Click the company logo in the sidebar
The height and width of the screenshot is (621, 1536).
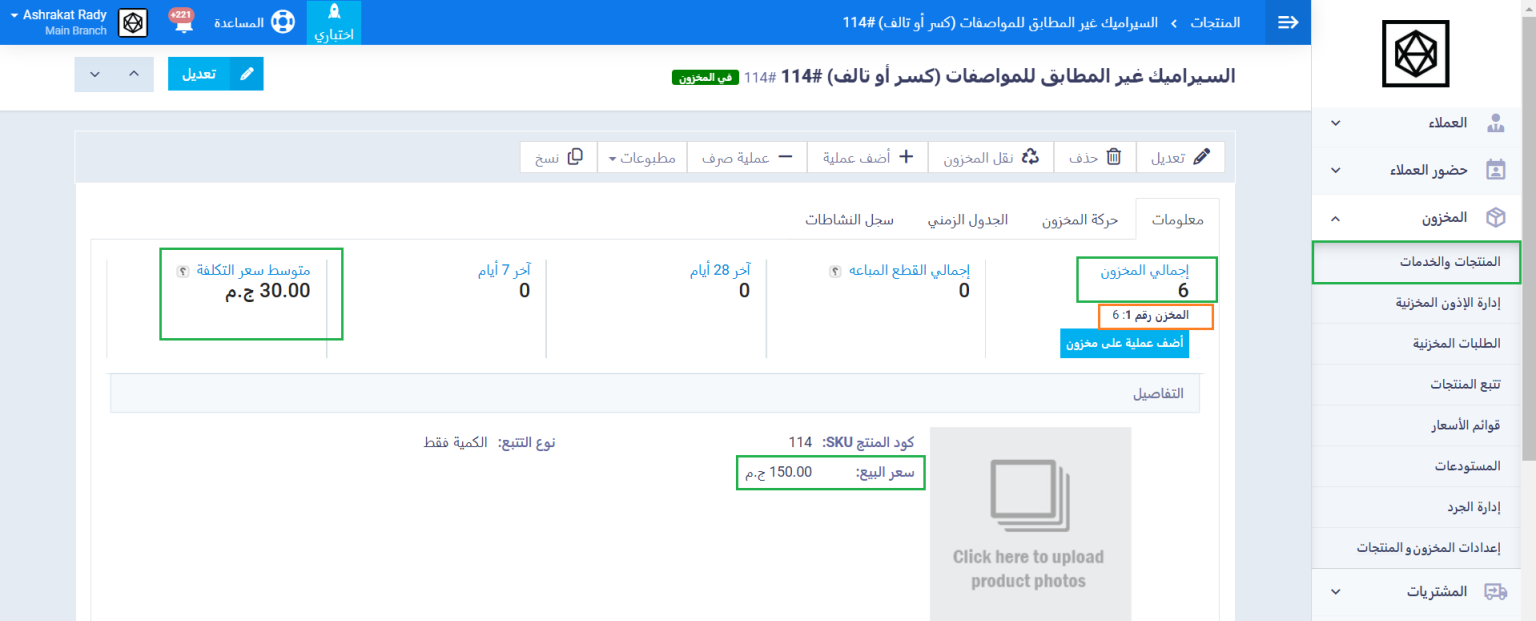(1414, 54)
